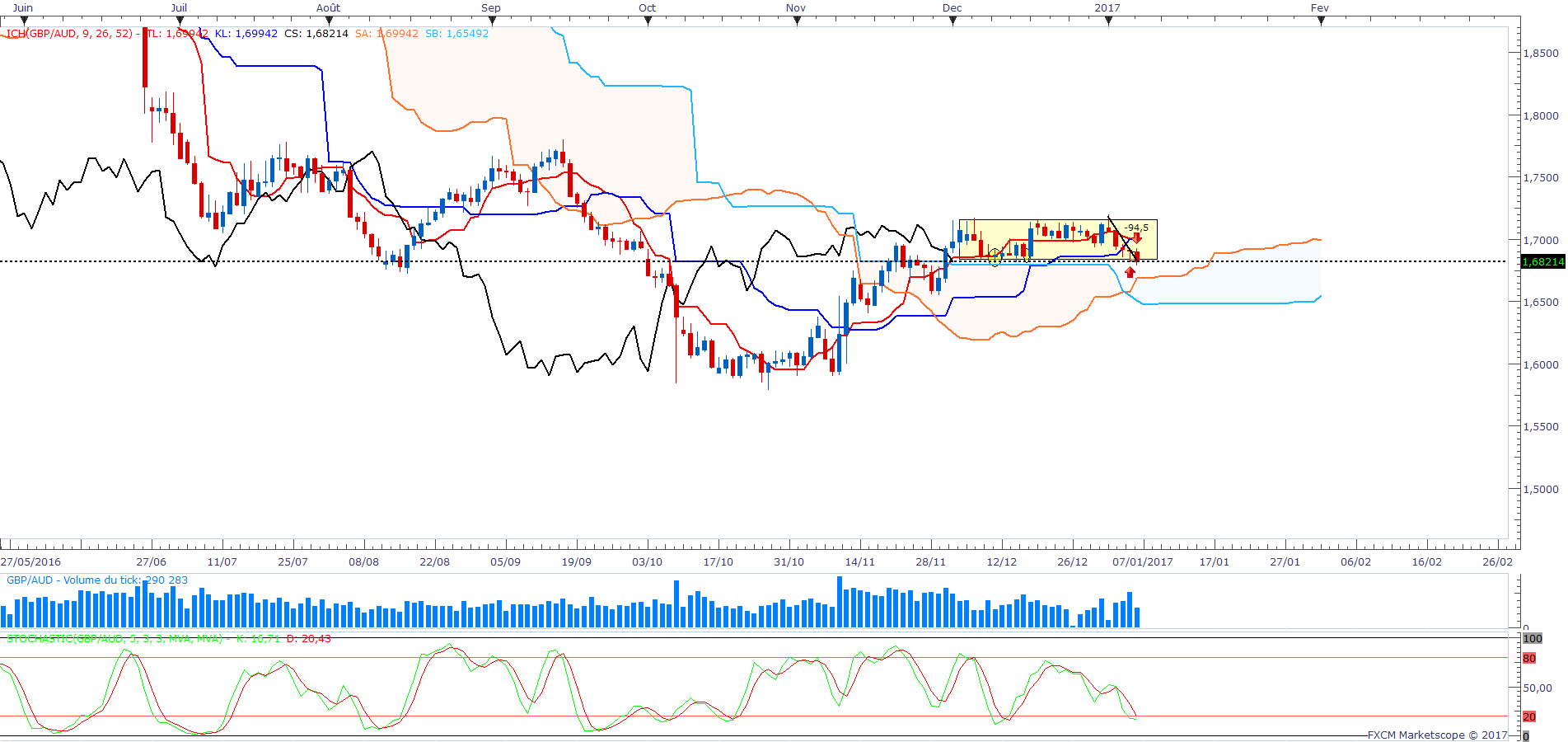Click the STOCHASTIC(GBP/AUD) indicator label

(x=114, y=639)
